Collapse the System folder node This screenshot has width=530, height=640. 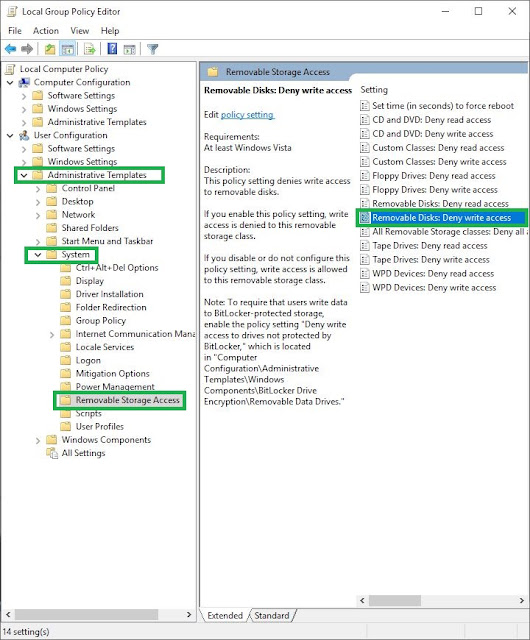pyautogui.click(x=38, y=255)
